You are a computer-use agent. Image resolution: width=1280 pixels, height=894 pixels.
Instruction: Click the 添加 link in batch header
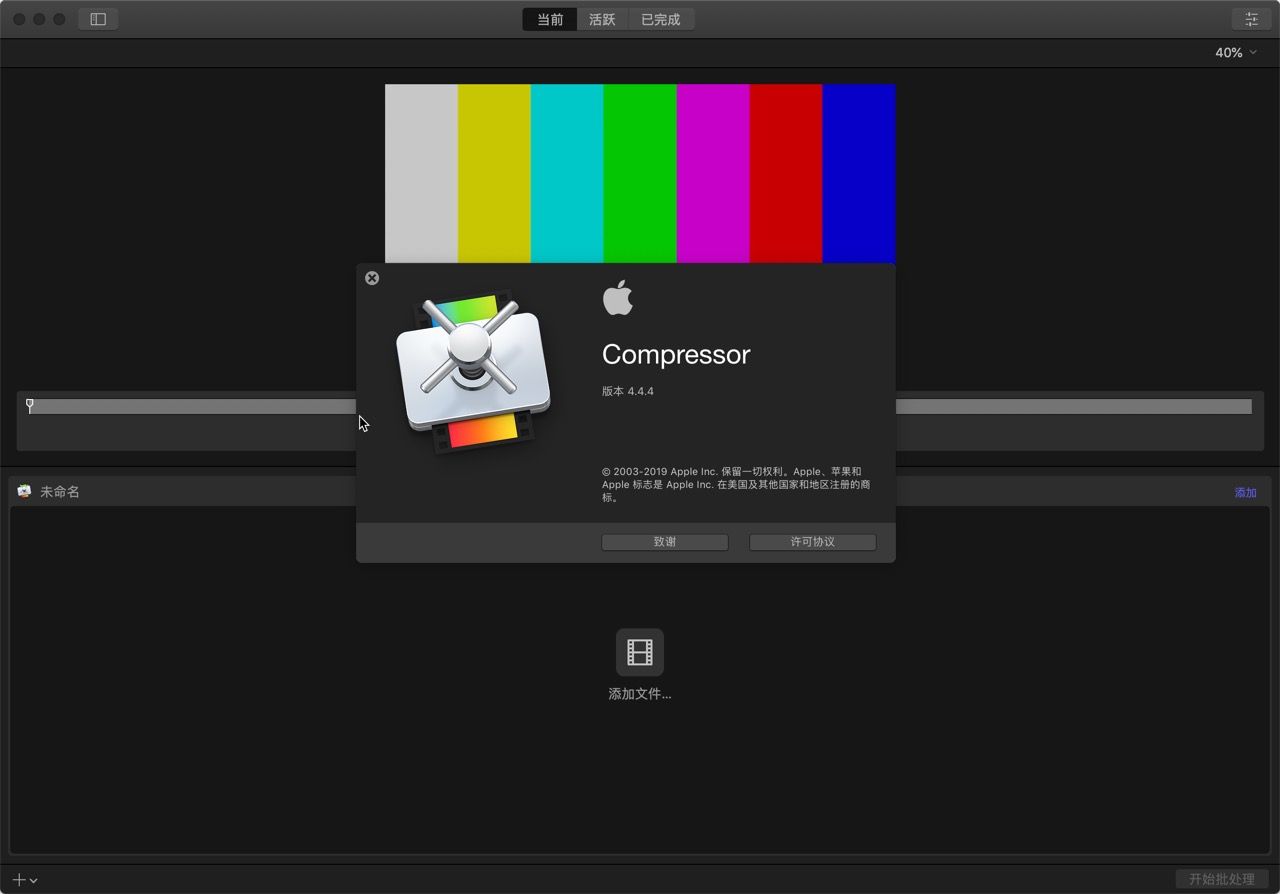pos(1245,492)
